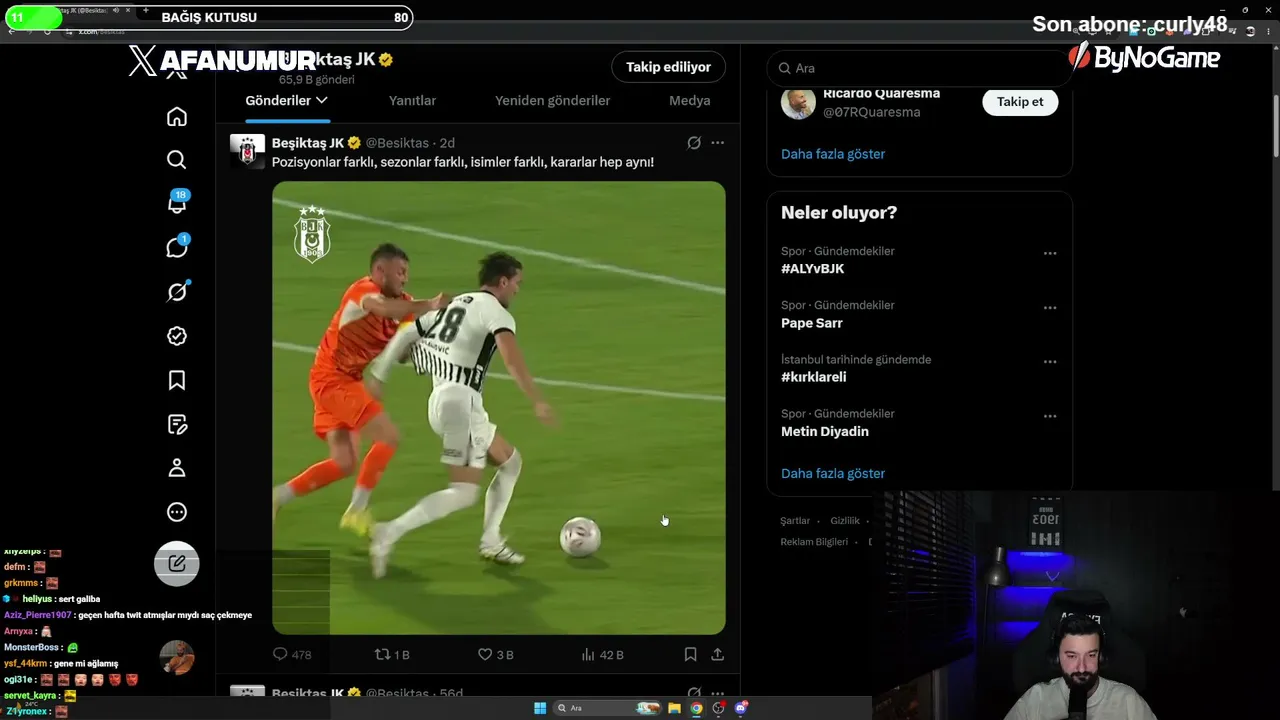Open OBS Studio from the taskbar
This screenshot has height=720, width=1280.
719,708
